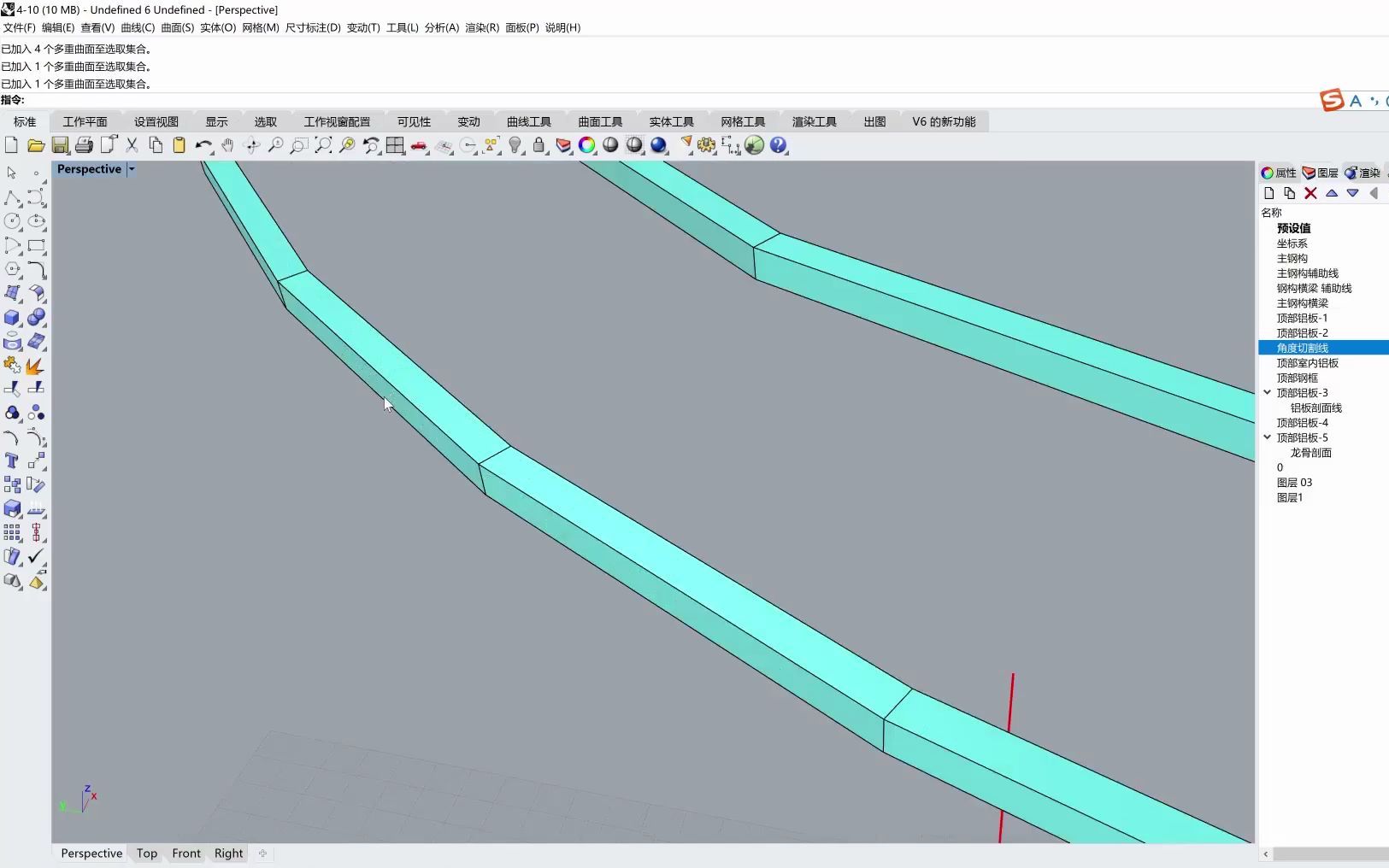Select the box solid creation tool
The width and height of the screenshot is (1389, 868).
pyautogui.click(x=12, y=318)
